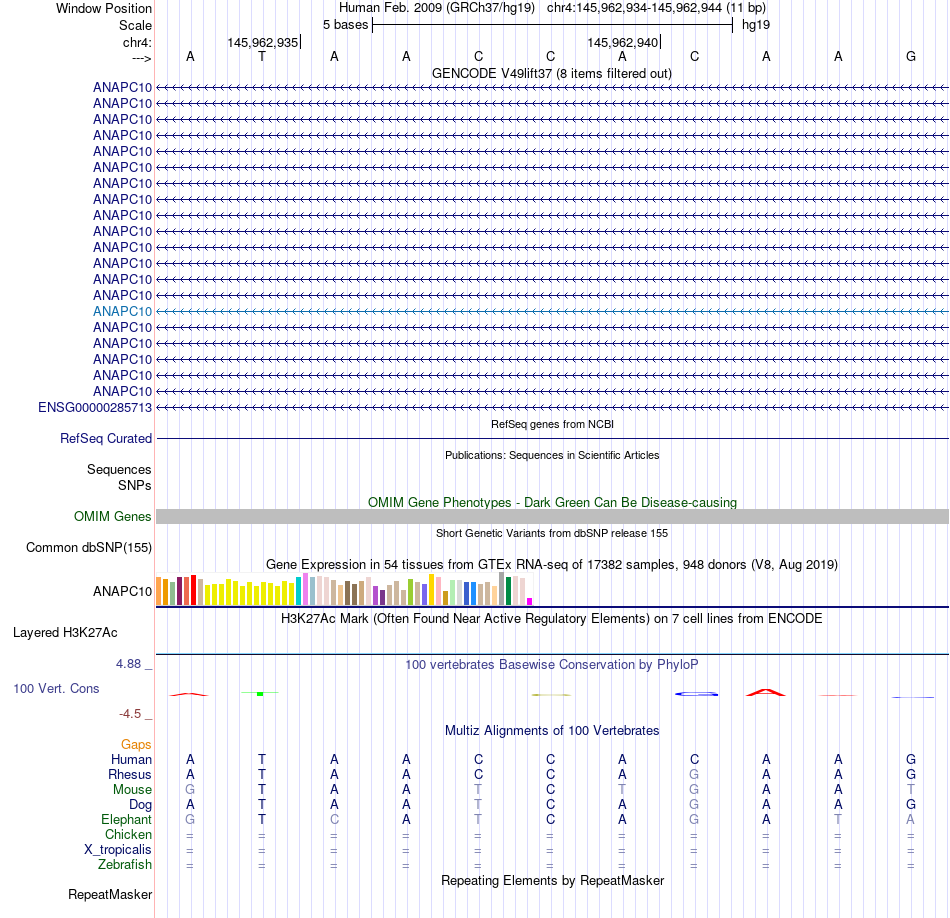
Task: Click the OMIM Genes track label
Action: (113, 517)
